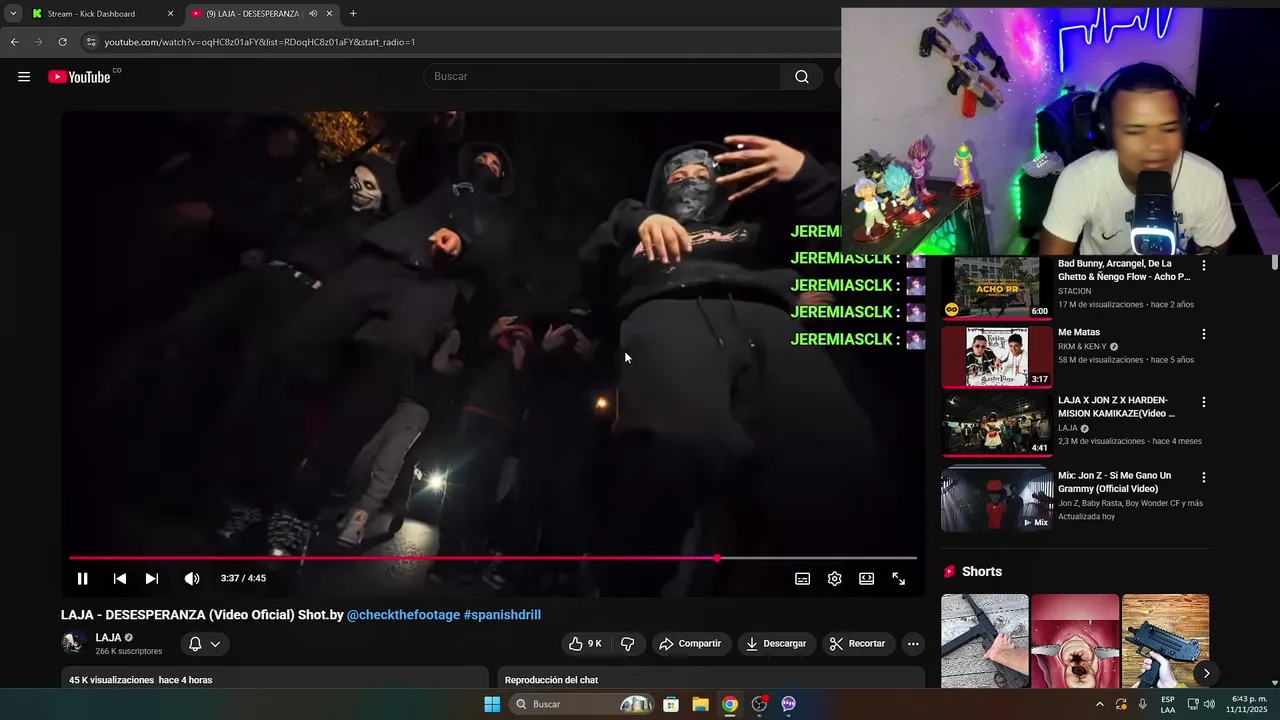Open the Bad Bunny Acho PR thumbnail

997,288
